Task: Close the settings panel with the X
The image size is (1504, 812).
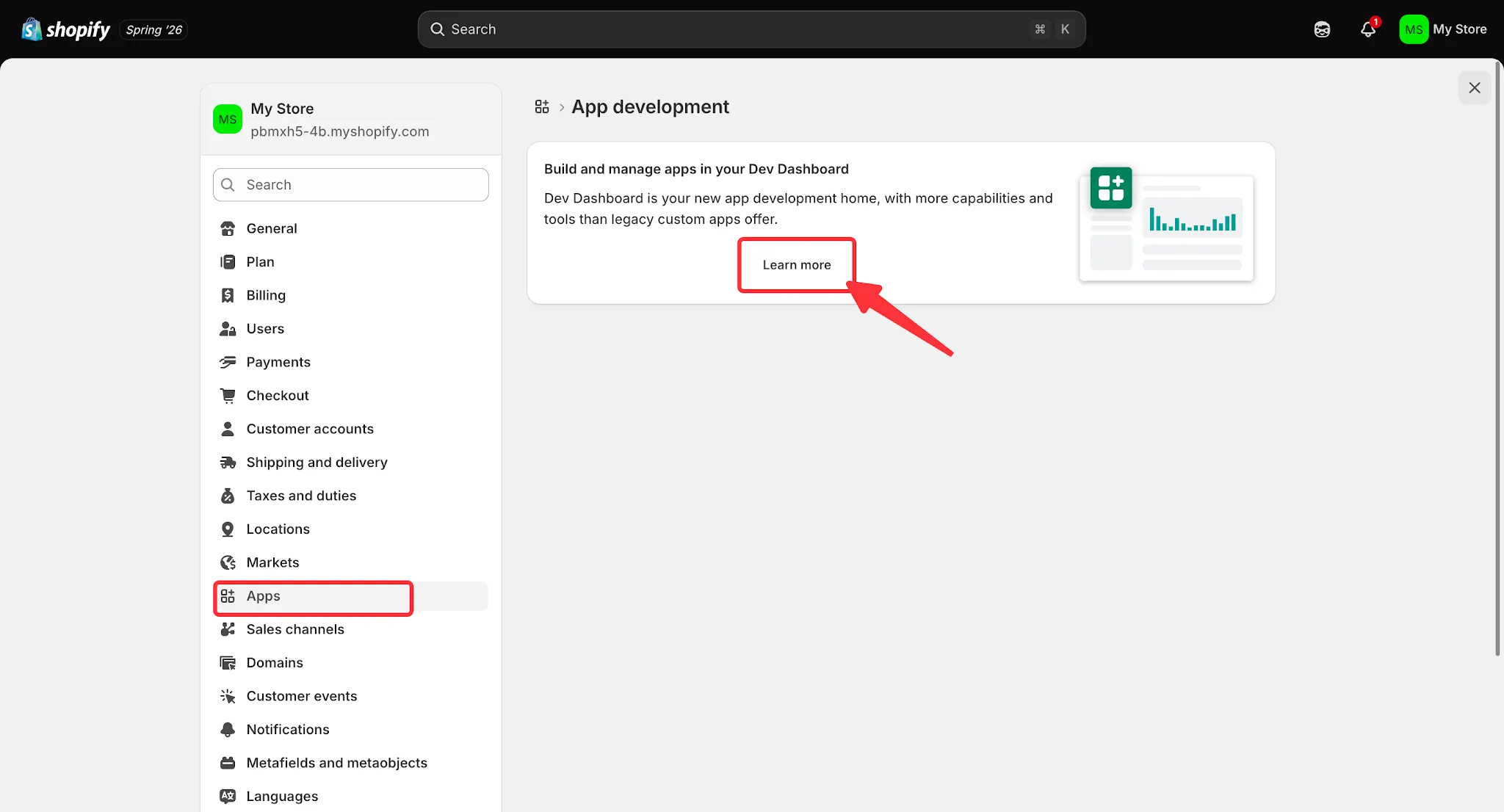Action: pos(1475,88)
